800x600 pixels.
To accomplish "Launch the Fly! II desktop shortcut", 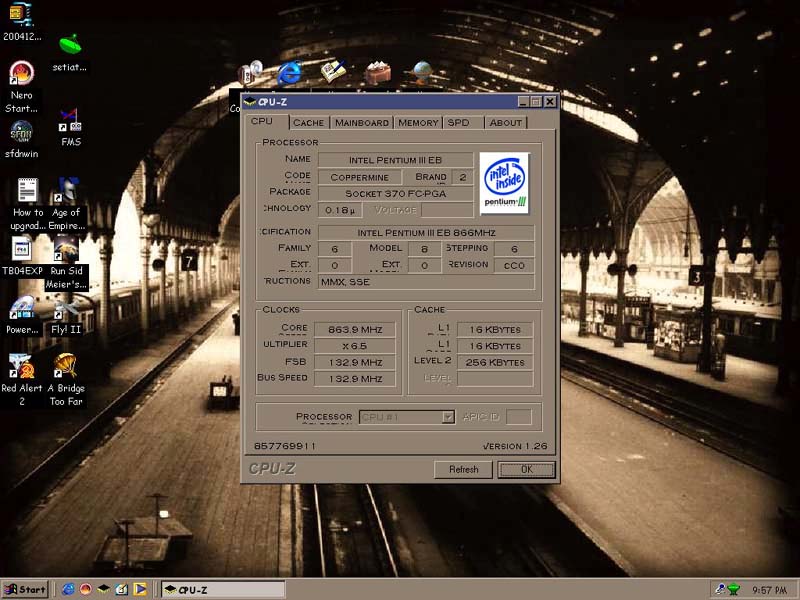I will (67, 308).
